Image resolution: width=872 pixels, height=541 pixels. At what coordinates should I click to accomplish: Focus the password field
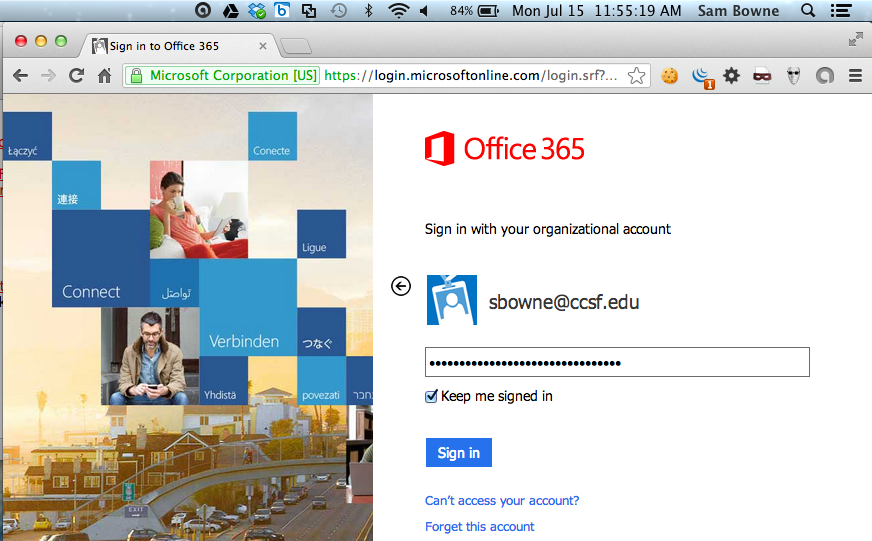617,363
